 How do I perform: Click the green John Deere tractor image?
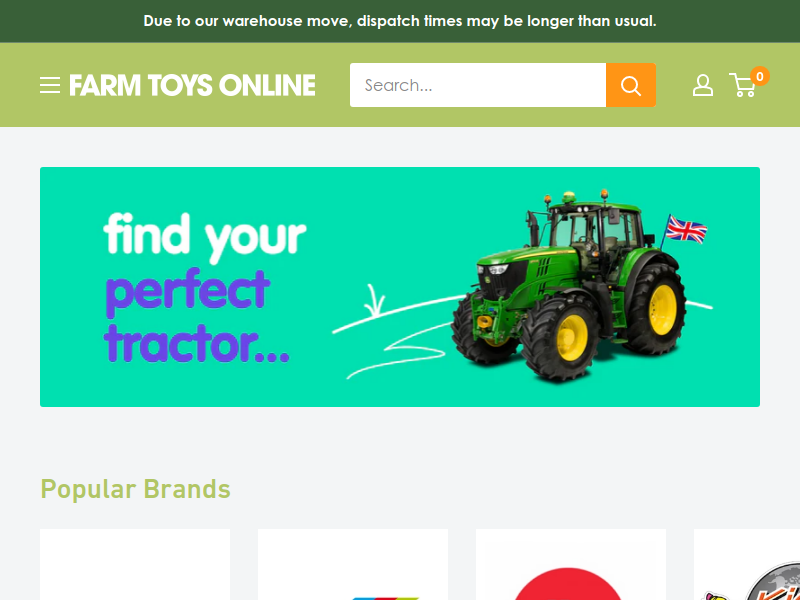pos(568,286)
